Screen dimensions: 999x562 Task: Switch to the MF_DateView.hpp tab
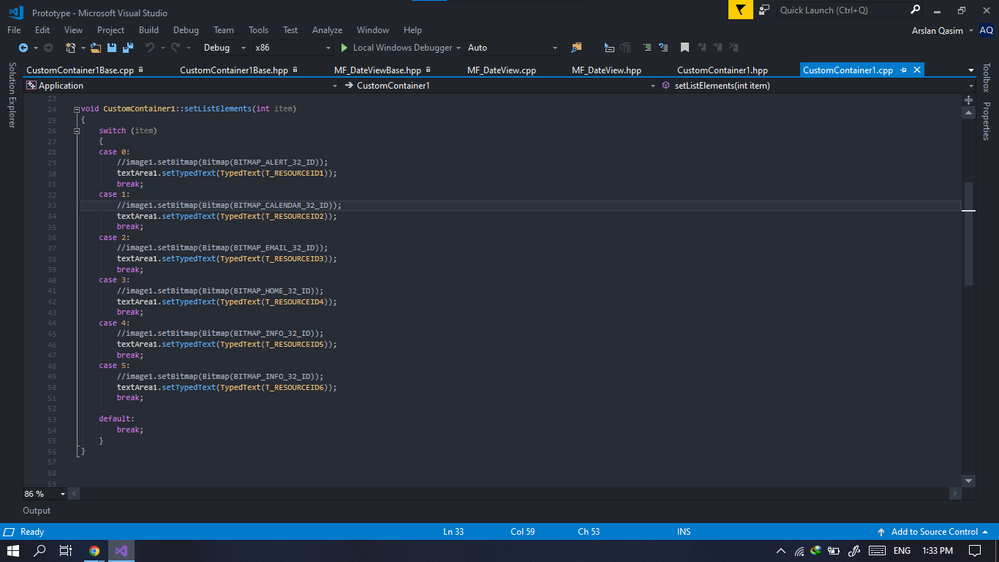pos(607,70)
